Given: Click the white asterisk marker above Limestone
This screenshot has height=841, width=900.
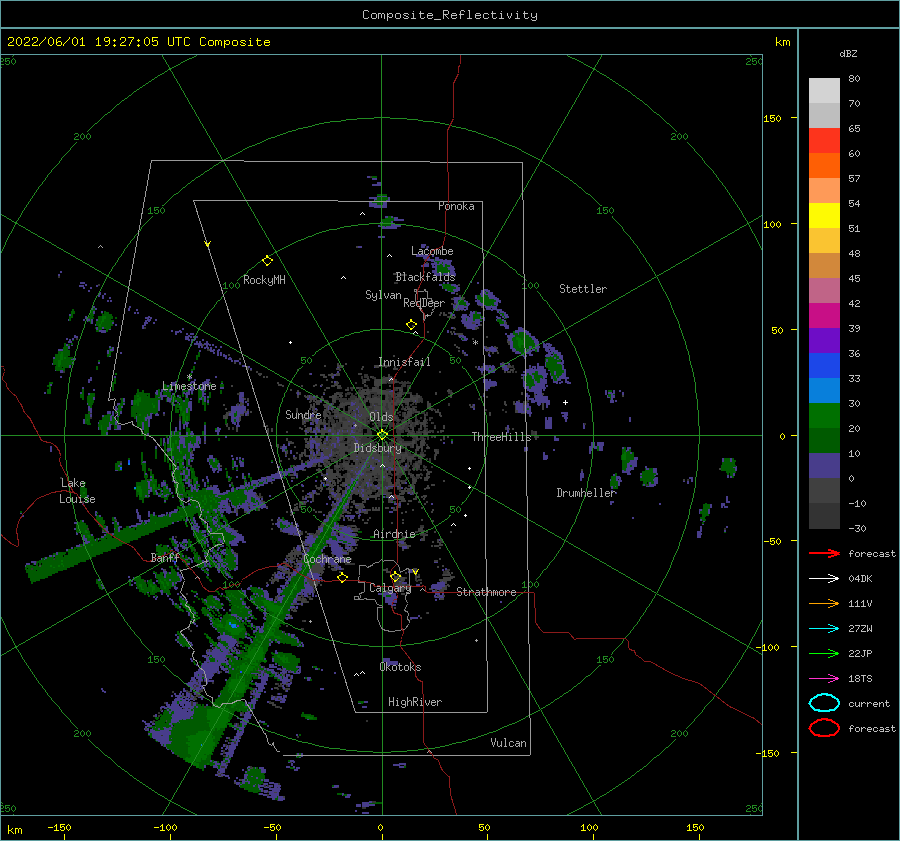Looking at the screenshot, I should (x=189, y=377).
